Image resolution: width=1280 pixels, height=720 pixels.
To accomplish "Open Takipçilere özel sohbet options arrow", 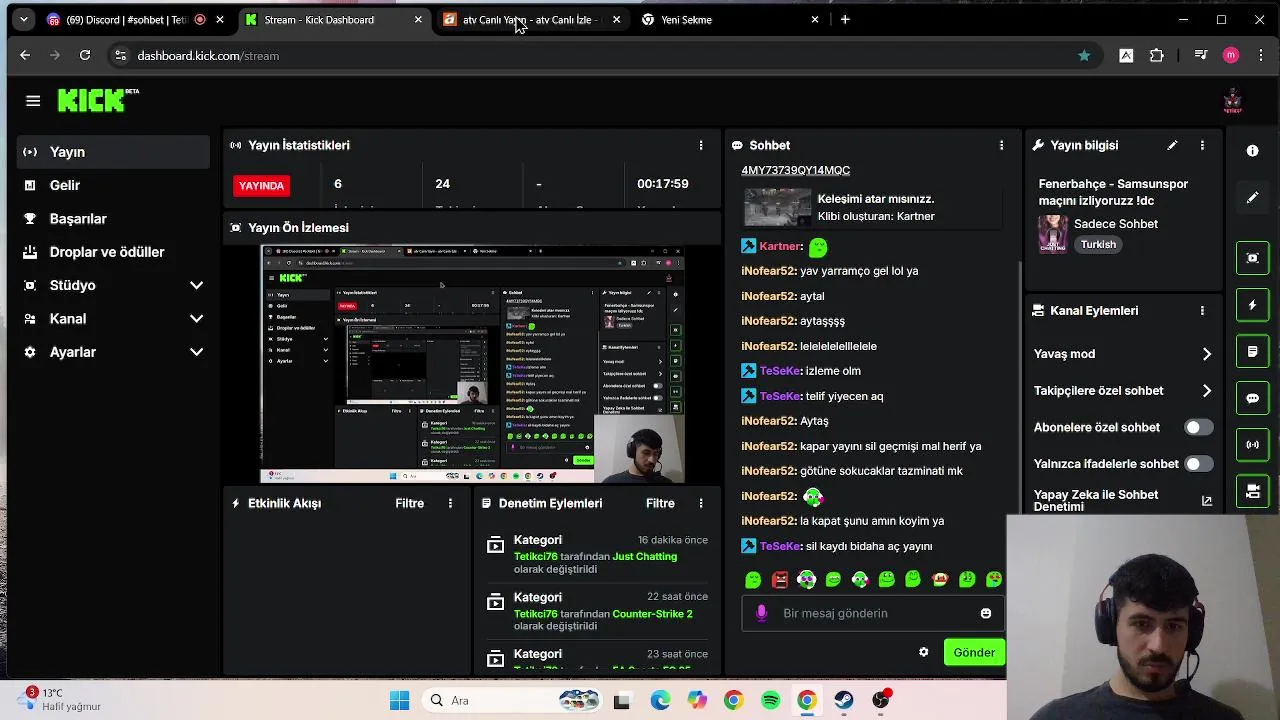I will pyautogui.click(x=1206, y=391).
